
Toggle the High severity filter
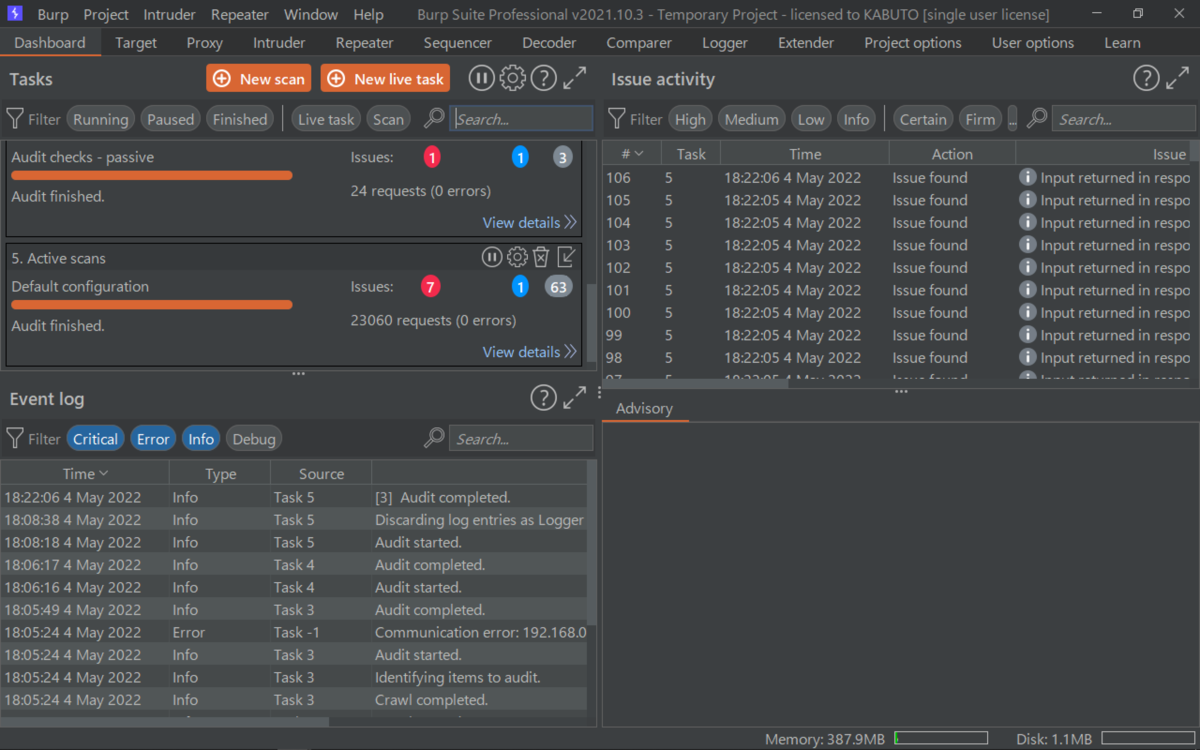pyautogui.click(x=690, y=119)
